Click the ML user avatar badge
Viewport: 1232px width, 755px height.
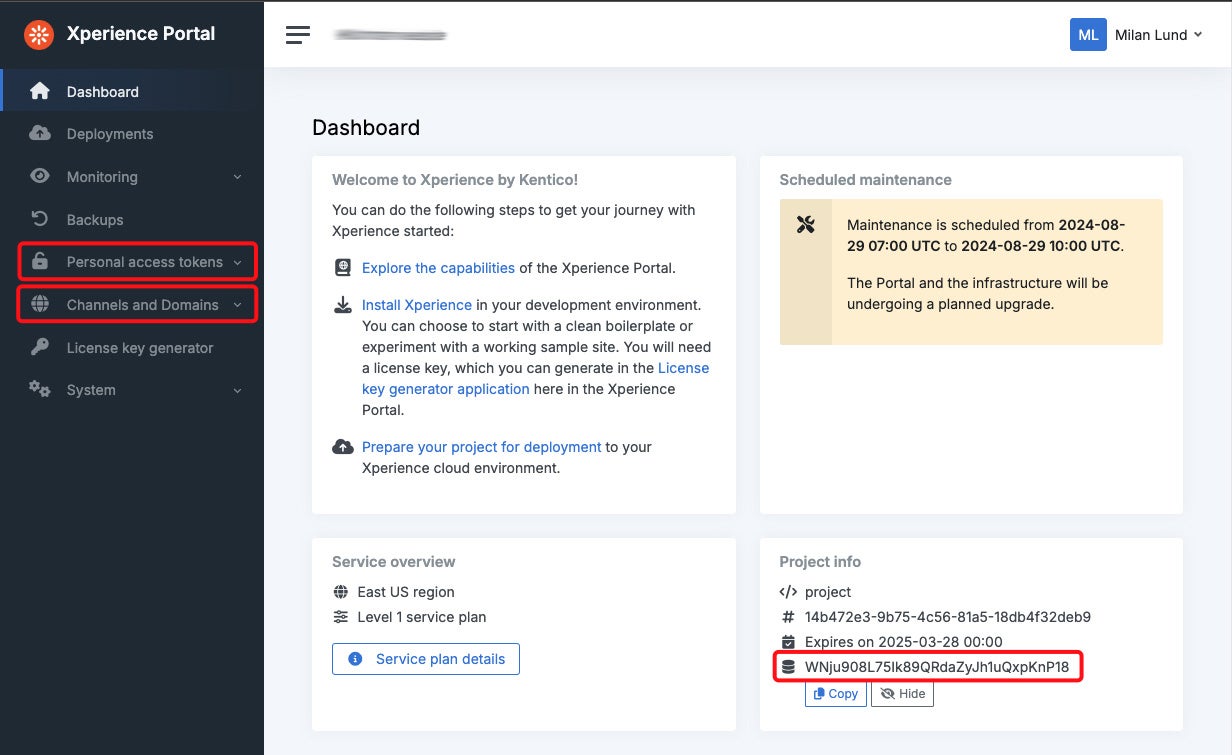point(1088,35)
